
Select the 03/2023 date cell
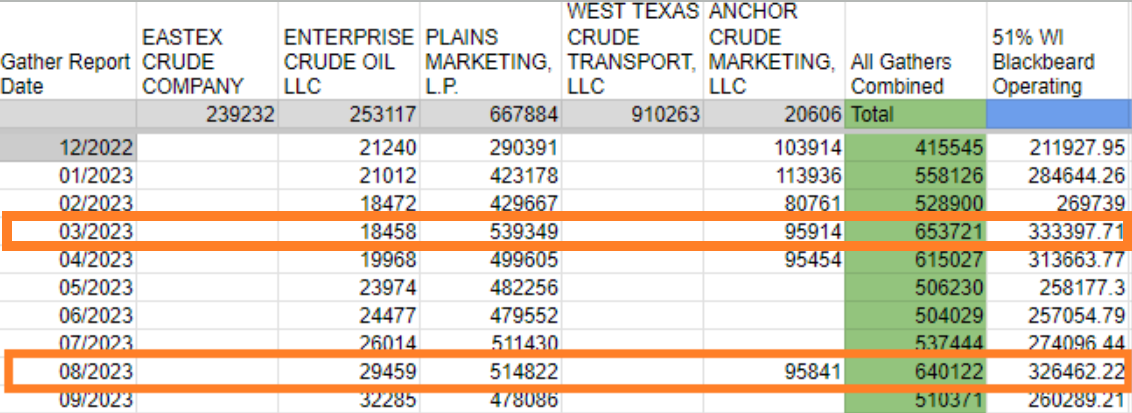click(69, 231)
